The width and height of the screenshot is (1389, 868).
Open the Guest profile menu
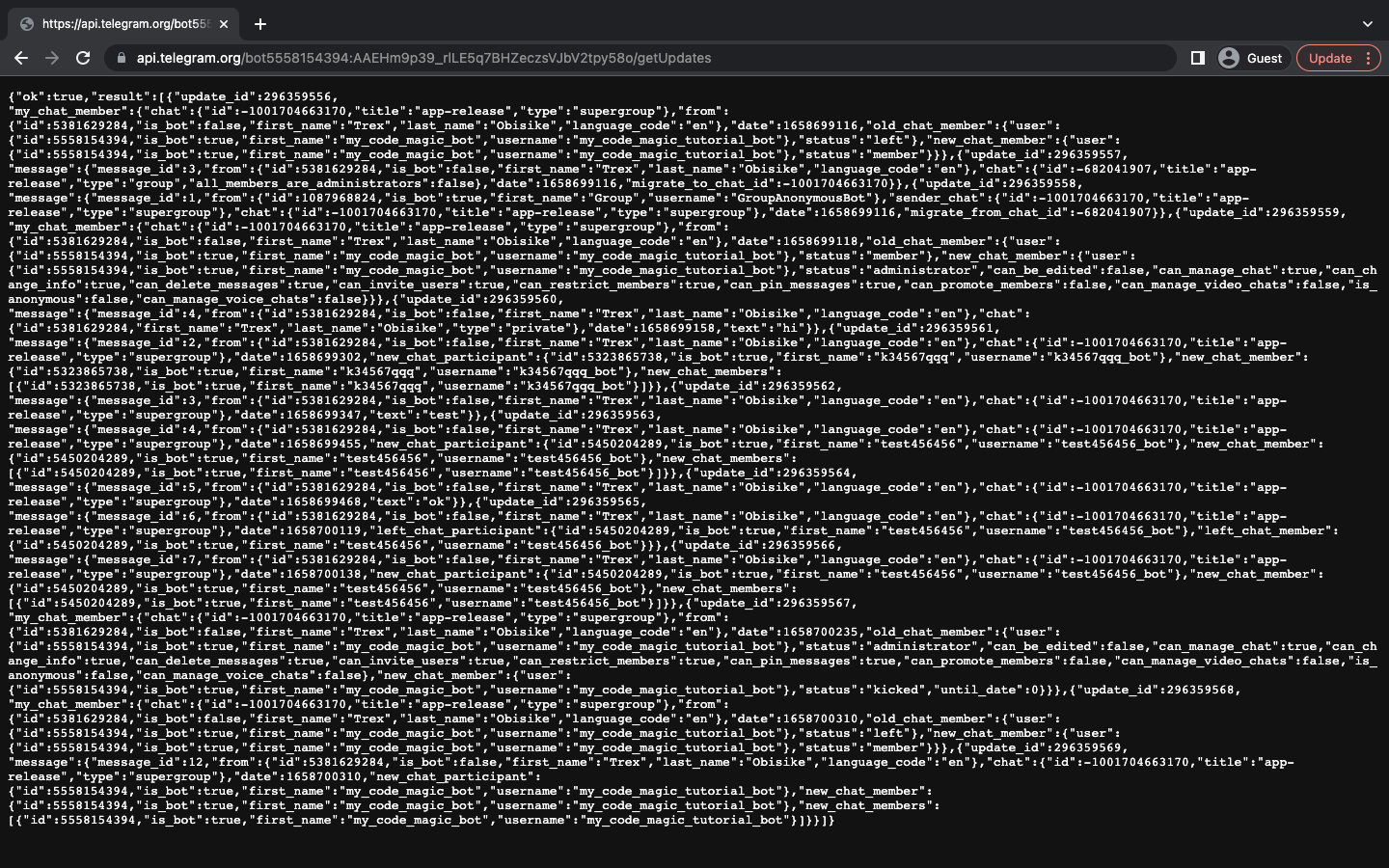pyautogui.click(x=1251, y=58)
